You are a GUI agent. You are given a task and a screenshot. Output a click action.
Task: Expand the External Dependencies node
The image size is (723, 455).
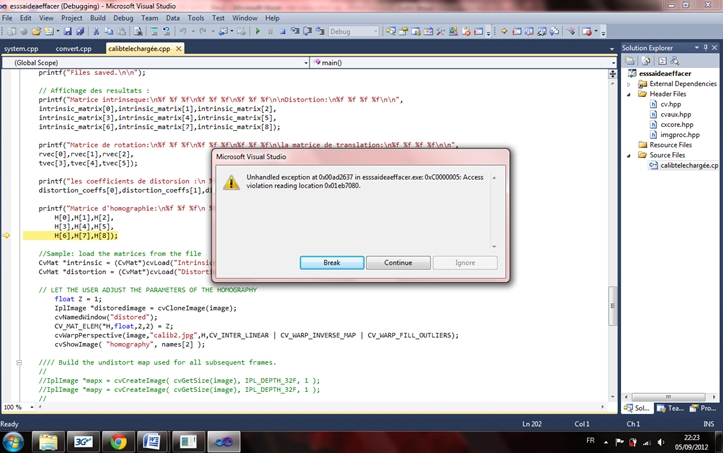tap(629, 84)
